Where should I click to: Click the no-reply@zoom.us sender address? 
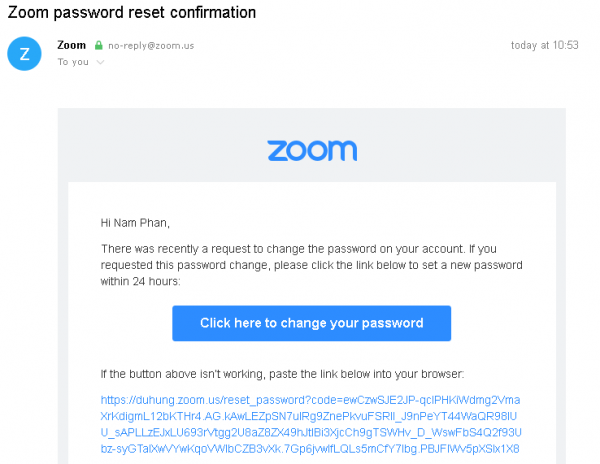145,46
